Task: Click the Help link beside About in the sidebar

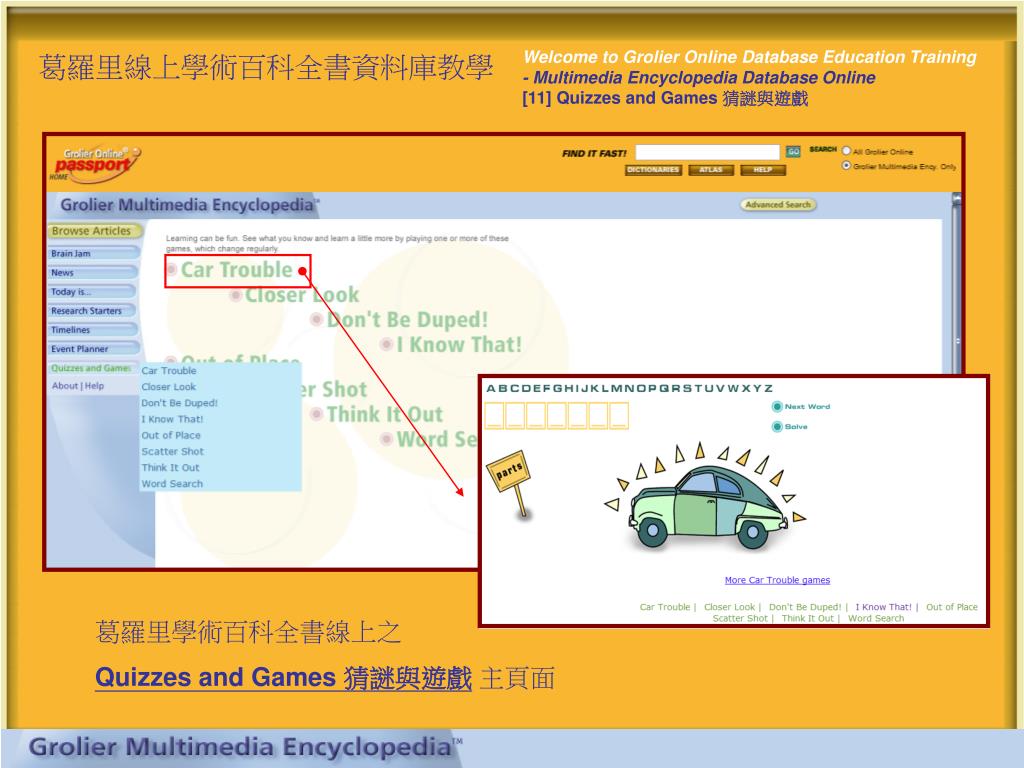Action: [x=94, y=386]
